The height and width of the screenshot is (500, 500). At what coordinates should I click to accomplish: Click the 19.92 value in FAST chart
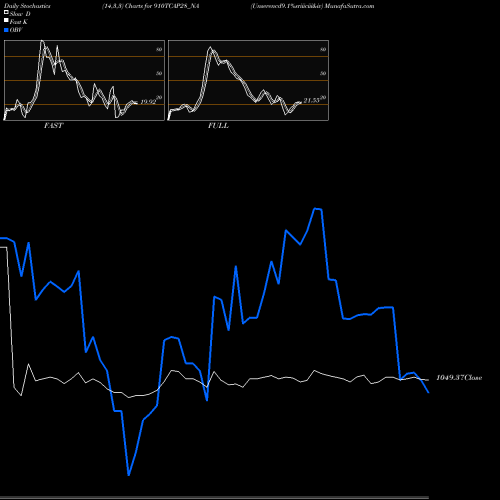click(148, 102)
